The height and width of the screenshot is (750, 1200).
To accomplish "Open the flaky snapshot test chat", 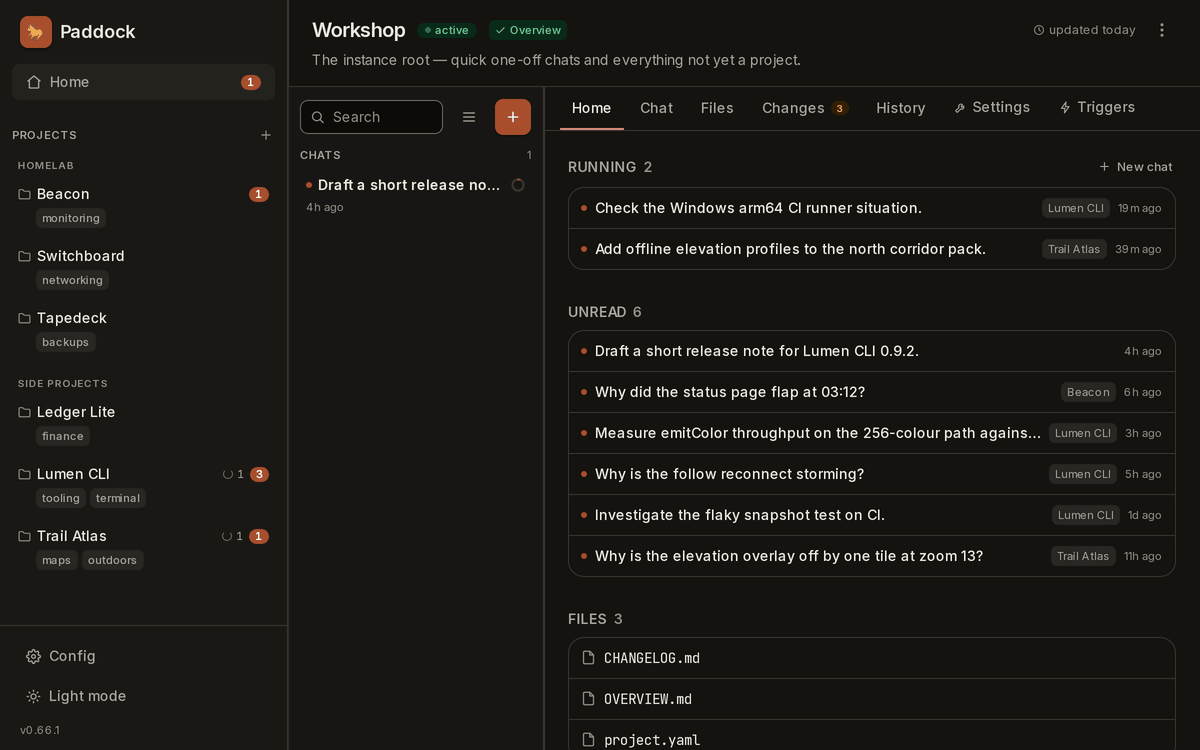I will pyautogui.click(x=871, y=515).
